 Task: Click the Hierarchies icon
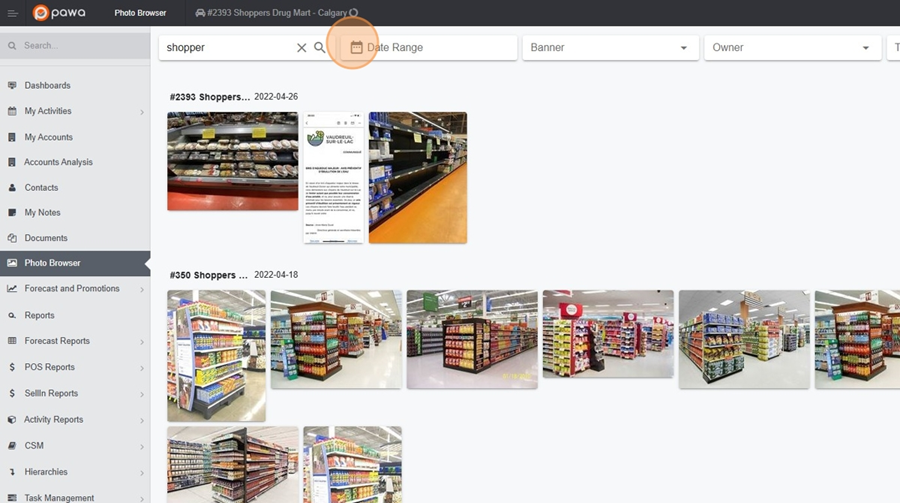pos(12,472)
